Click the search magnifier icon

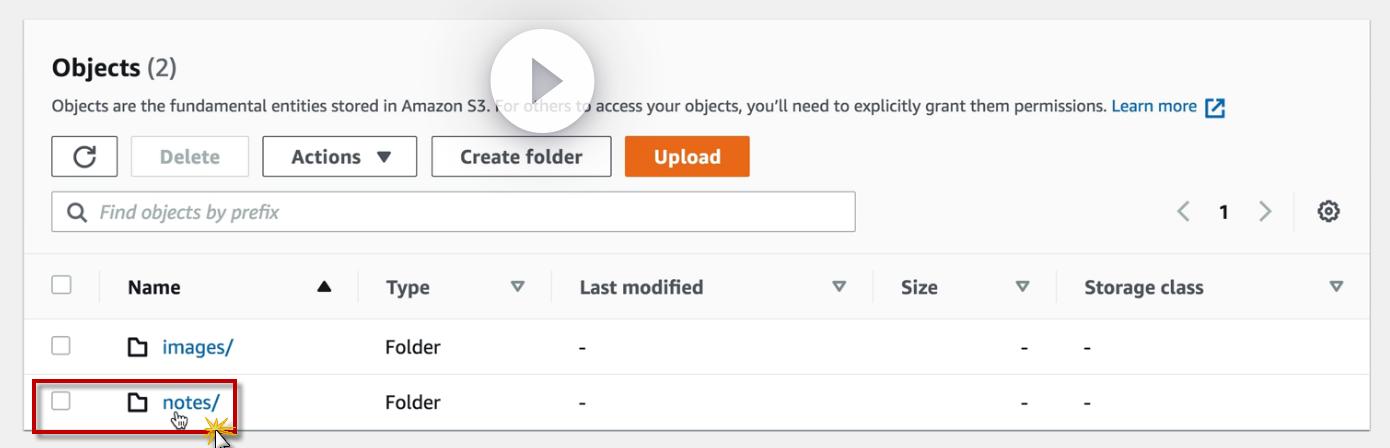click(x=75, y=212)
